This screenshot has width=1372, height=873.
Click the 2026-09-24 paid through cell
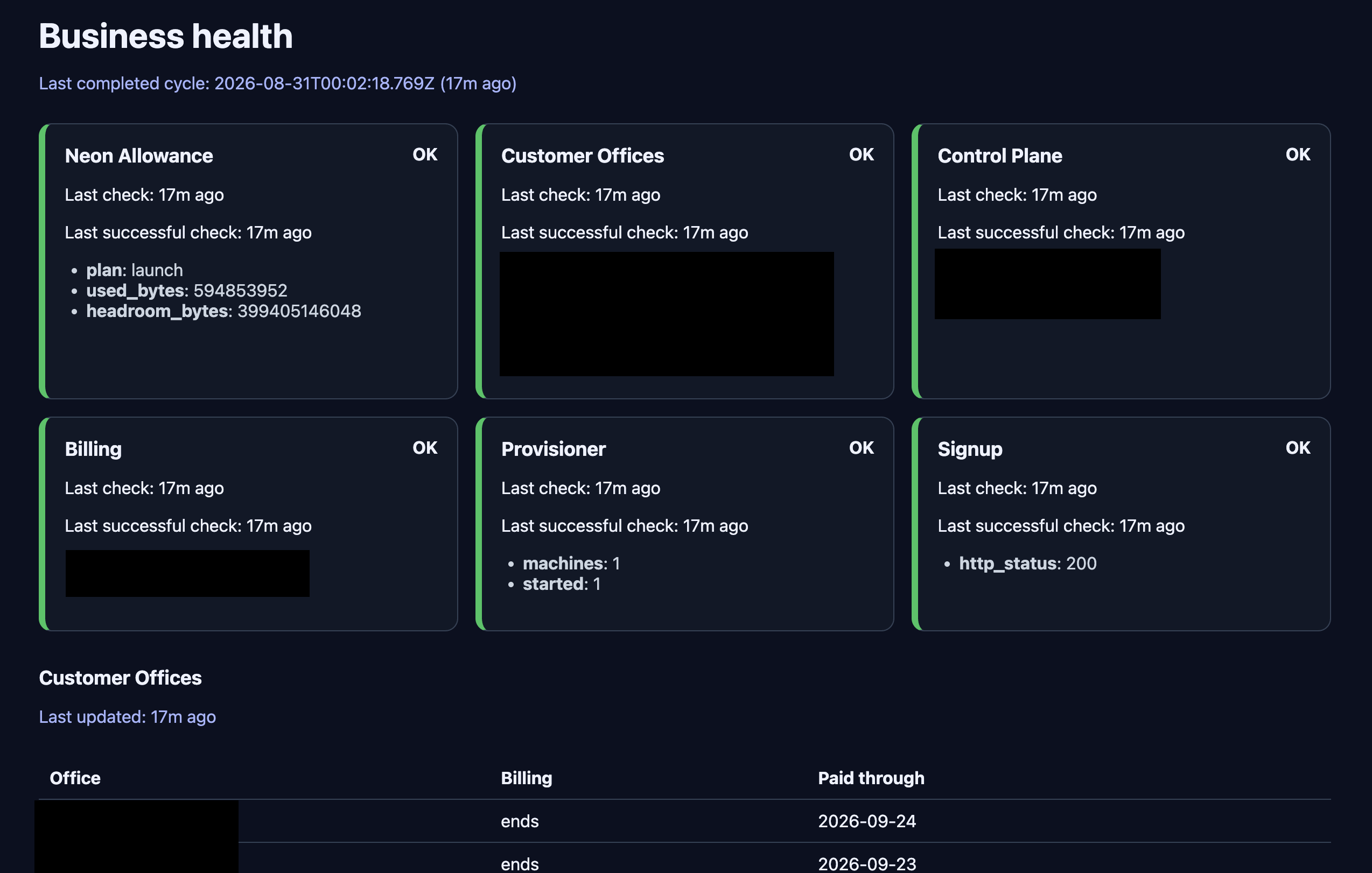(x=866, y=821)
